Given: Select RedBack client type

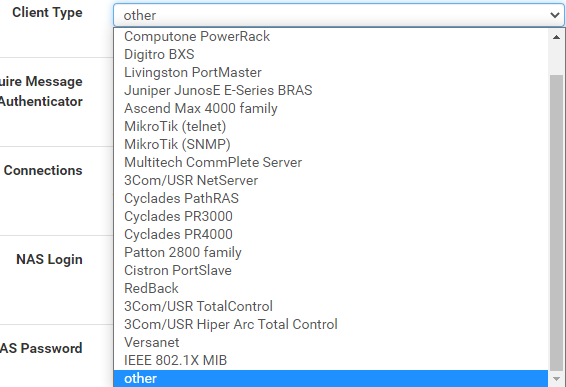Looking at the screenshot, I should pos(331,288).
